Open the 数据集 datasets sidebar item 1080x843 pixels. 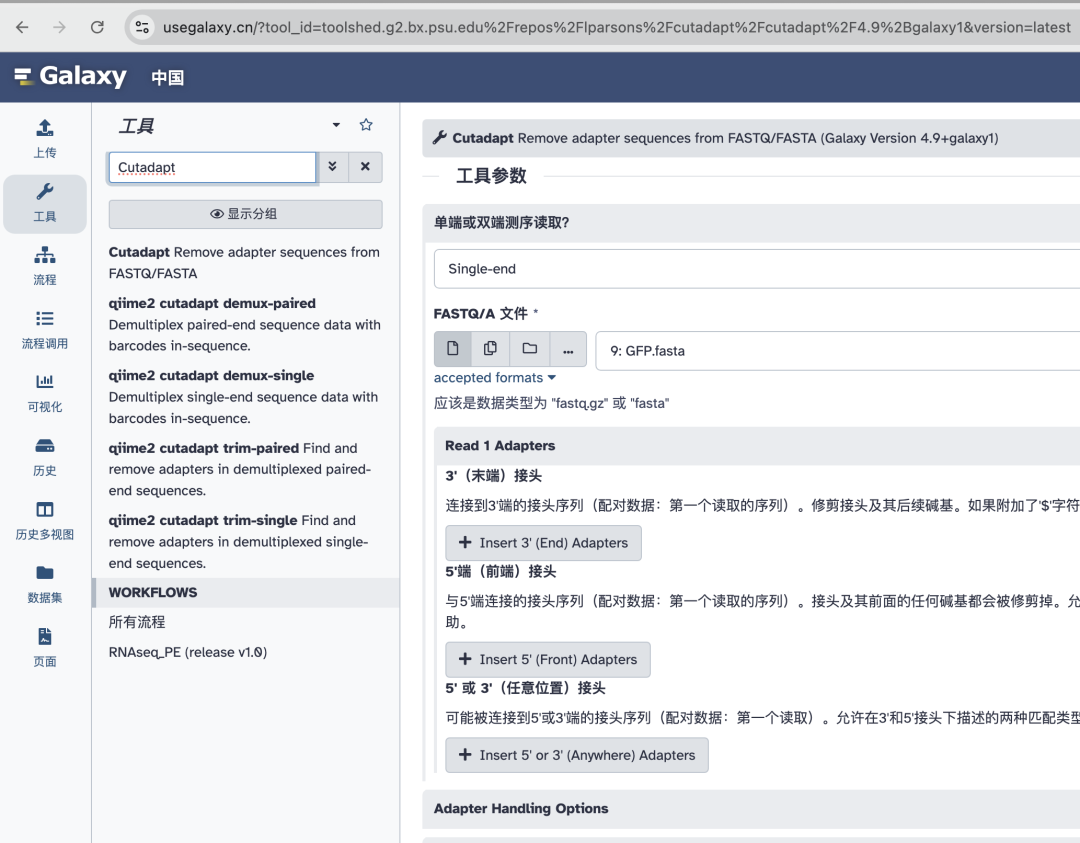pos(45,584)
